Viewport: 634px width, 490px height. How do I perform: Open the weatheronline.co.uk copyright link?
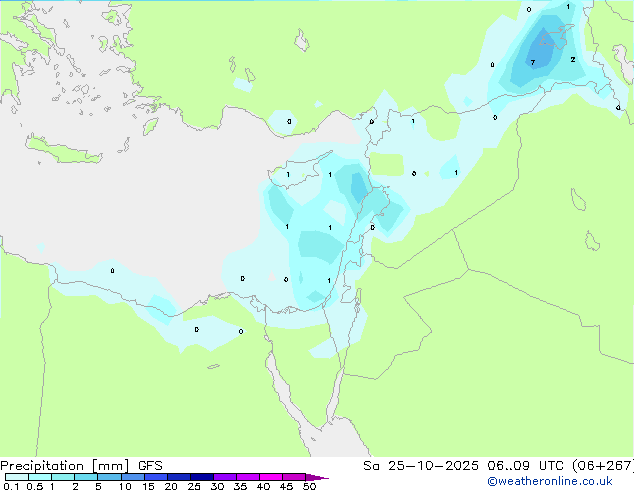tap(550, 481)
